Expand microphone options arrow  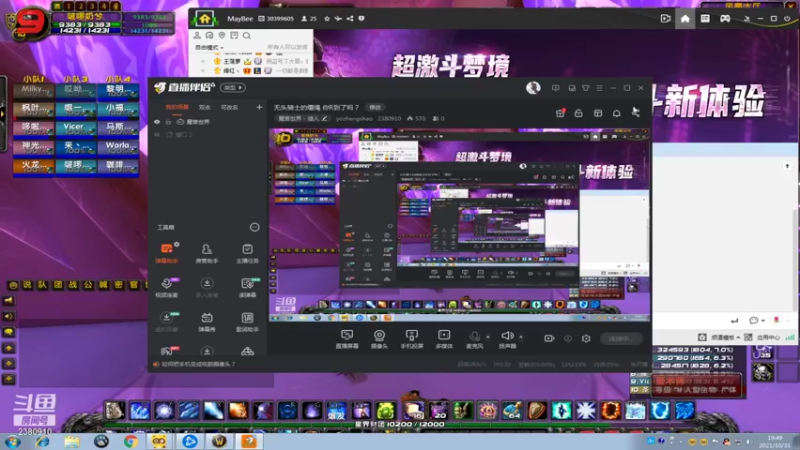click(x=488, y=337)
